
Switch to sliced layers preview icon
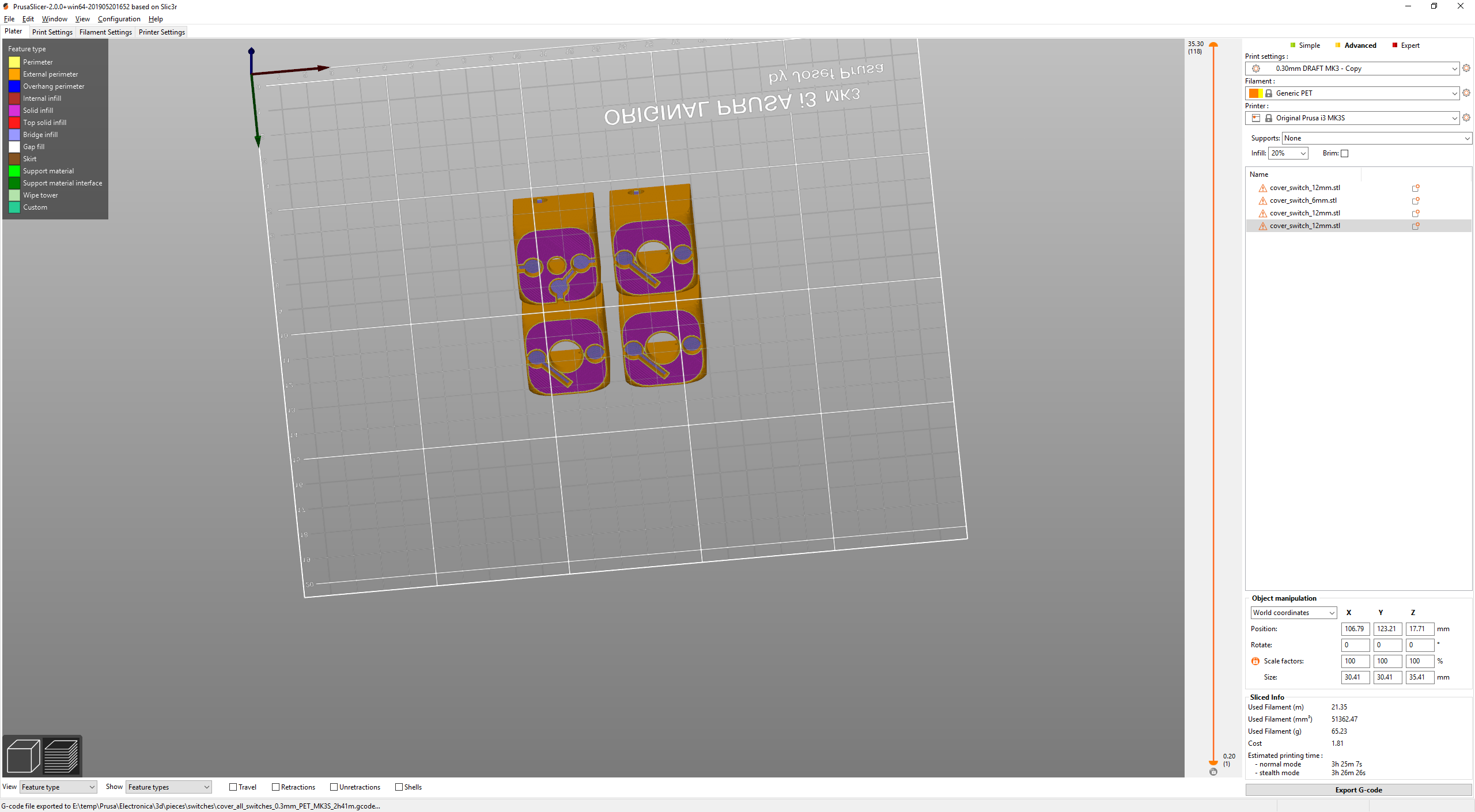click(x=61, y=756)
